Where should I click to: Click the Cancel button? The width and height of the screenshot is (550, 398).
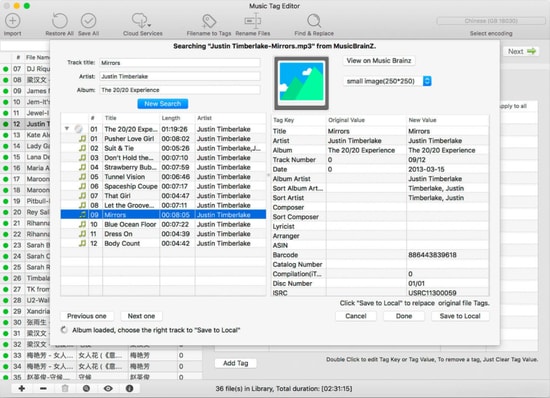(x=356, y=316)
